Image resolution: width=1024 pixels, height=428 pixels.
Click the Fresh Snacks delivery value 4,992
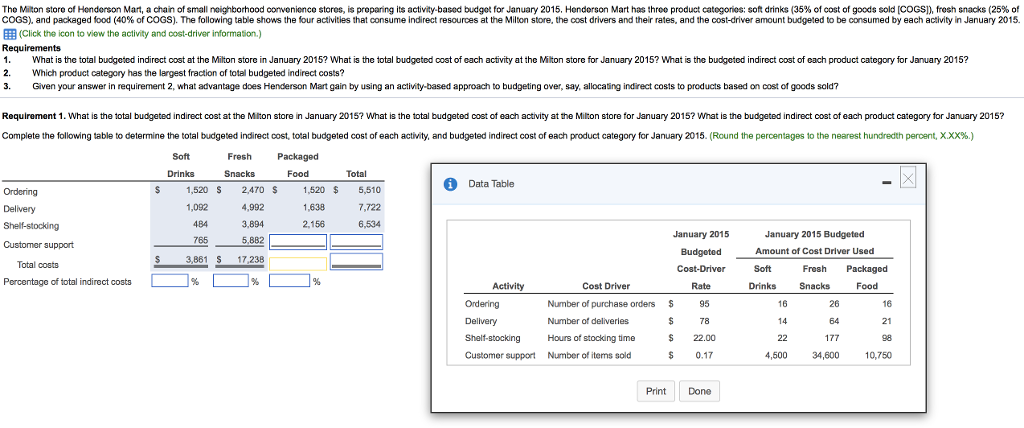tap(253, 208)
